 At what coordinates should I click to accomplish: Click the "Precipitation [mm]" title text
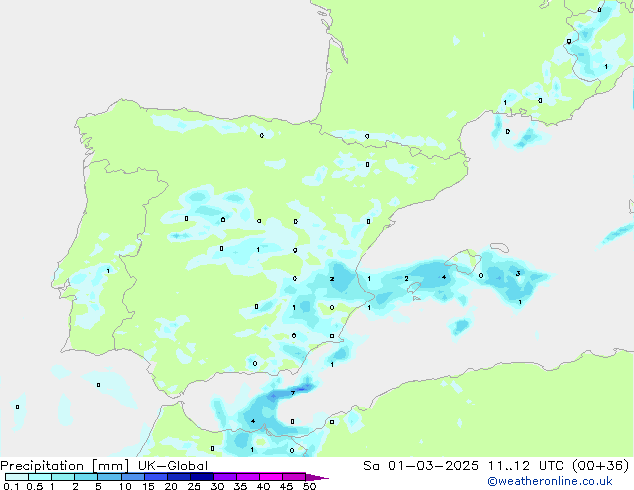coord(65,466)
